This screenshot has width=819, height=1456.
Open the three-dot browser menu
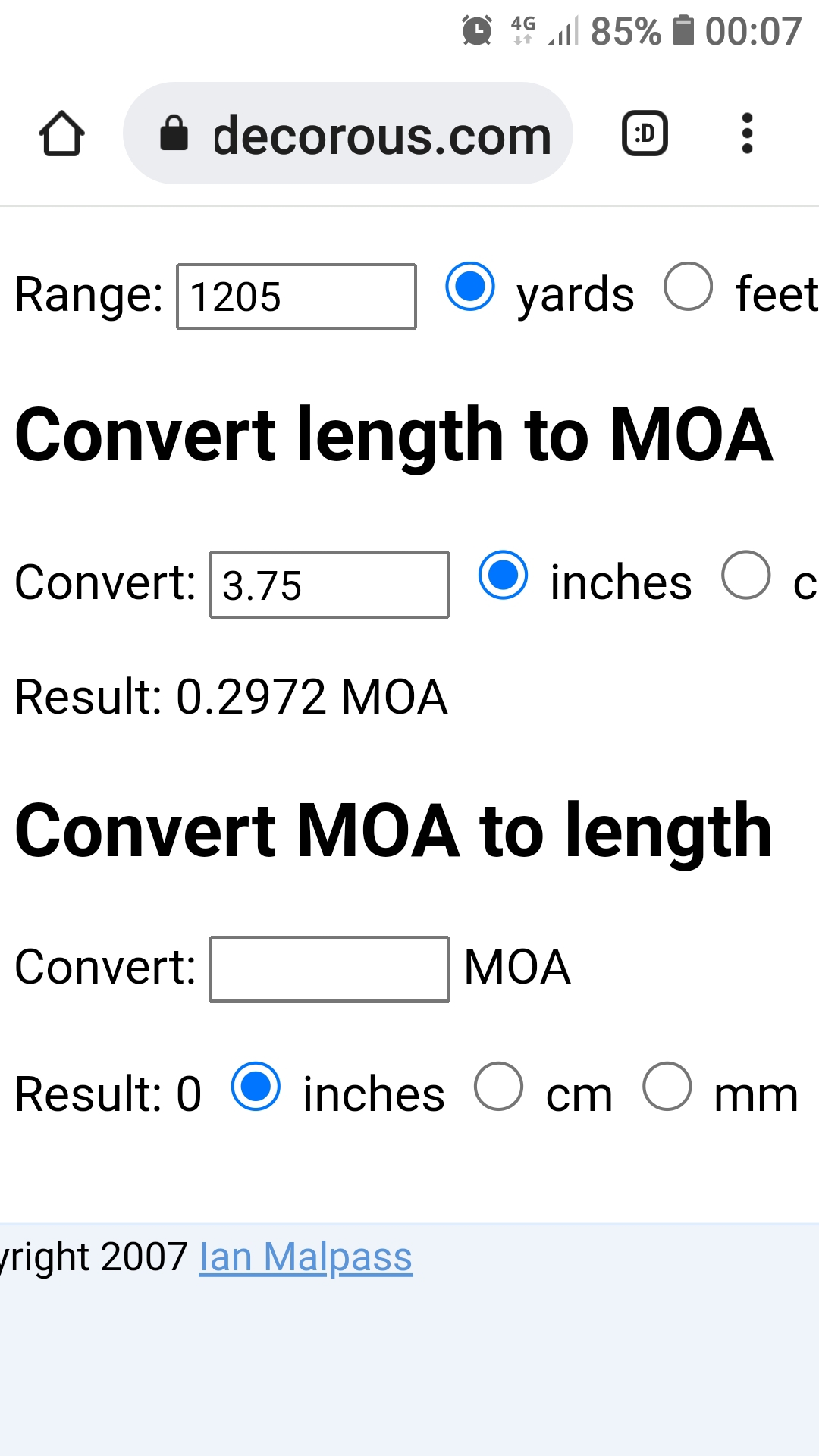[x=747, y=133]
